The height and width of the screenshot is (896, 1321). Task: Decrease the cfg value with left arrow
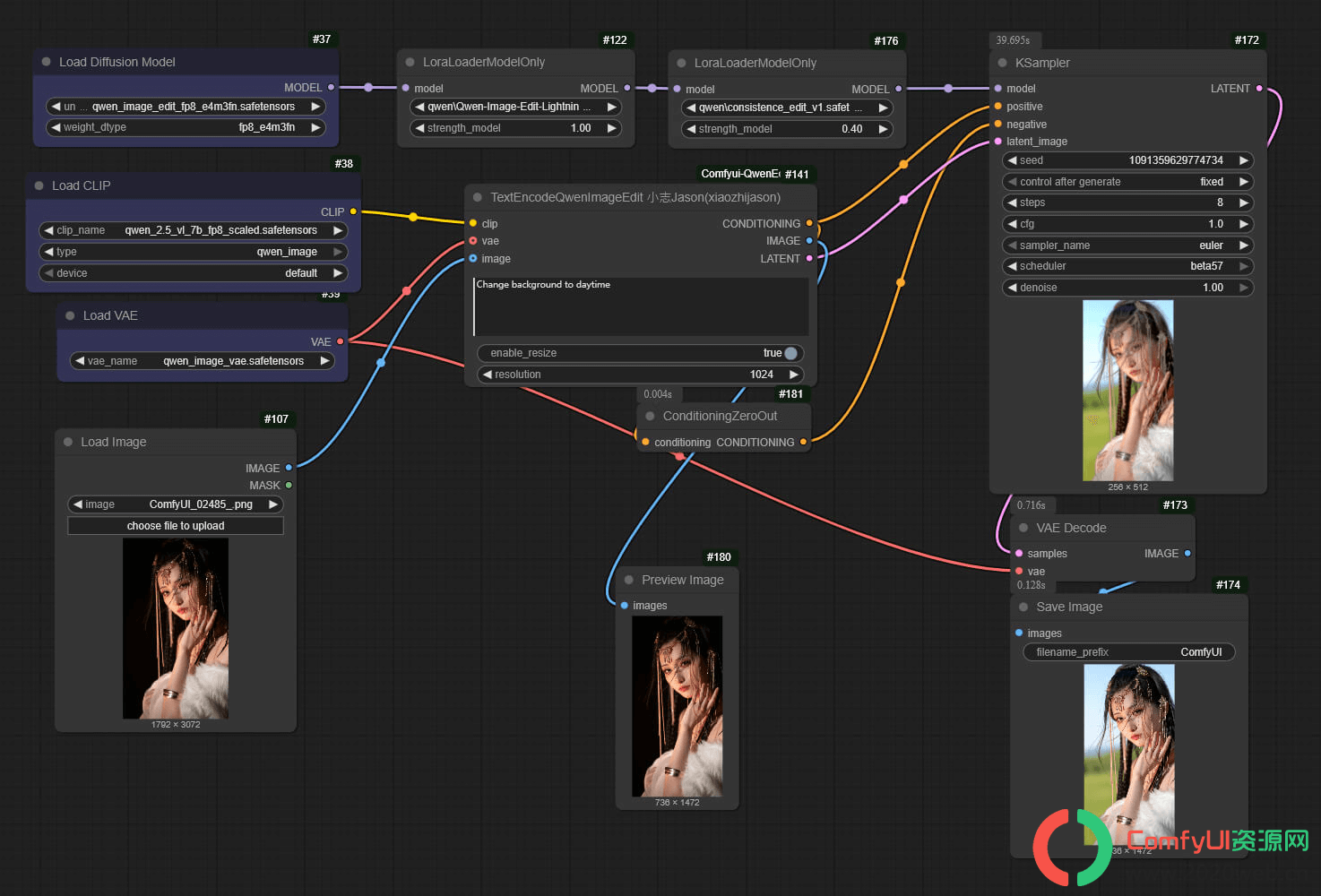pos(1012,224)
